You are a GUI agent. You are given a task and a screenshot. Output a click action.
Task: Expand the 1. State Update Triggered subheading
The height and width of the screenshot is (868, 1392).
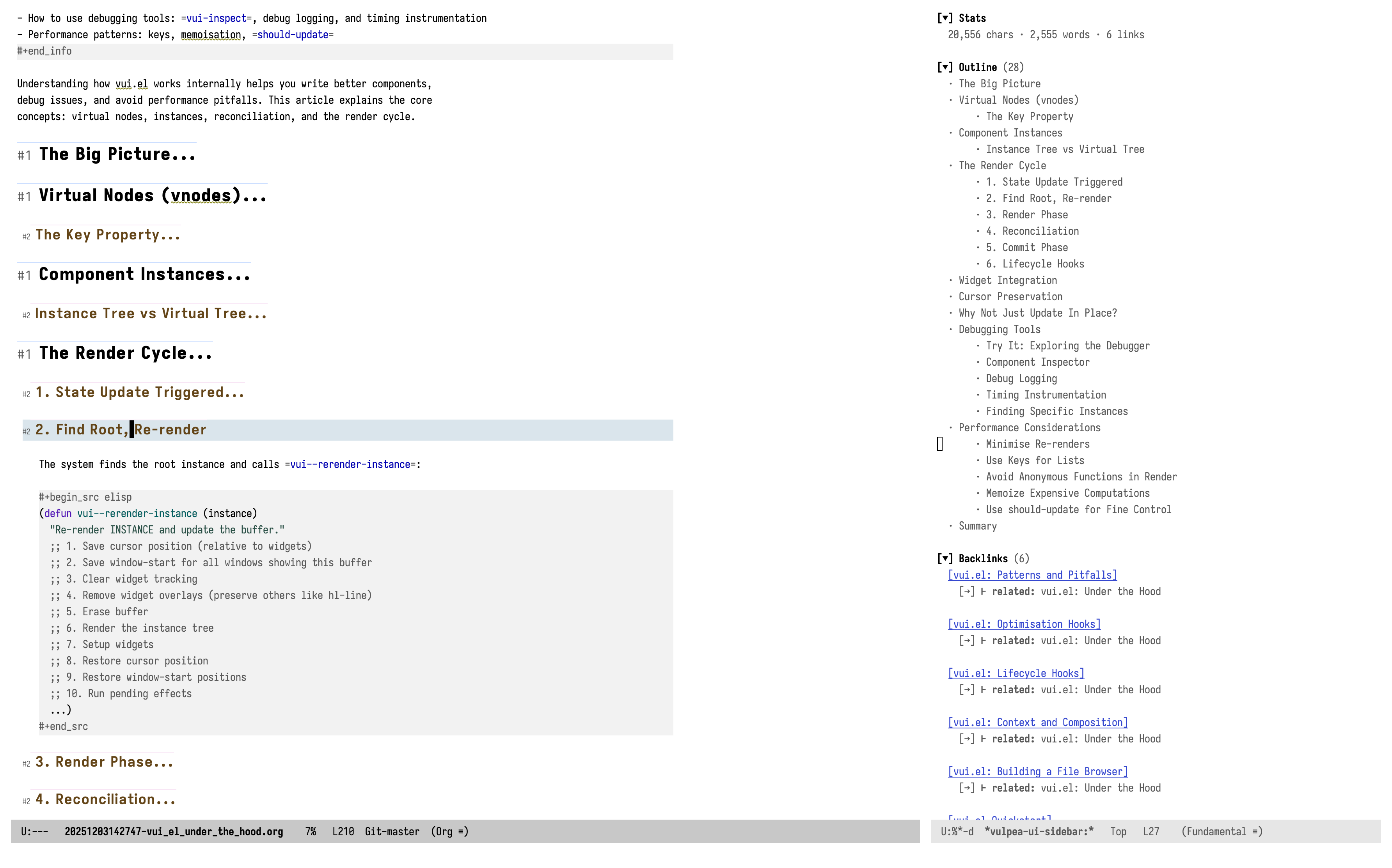[140, 392]
